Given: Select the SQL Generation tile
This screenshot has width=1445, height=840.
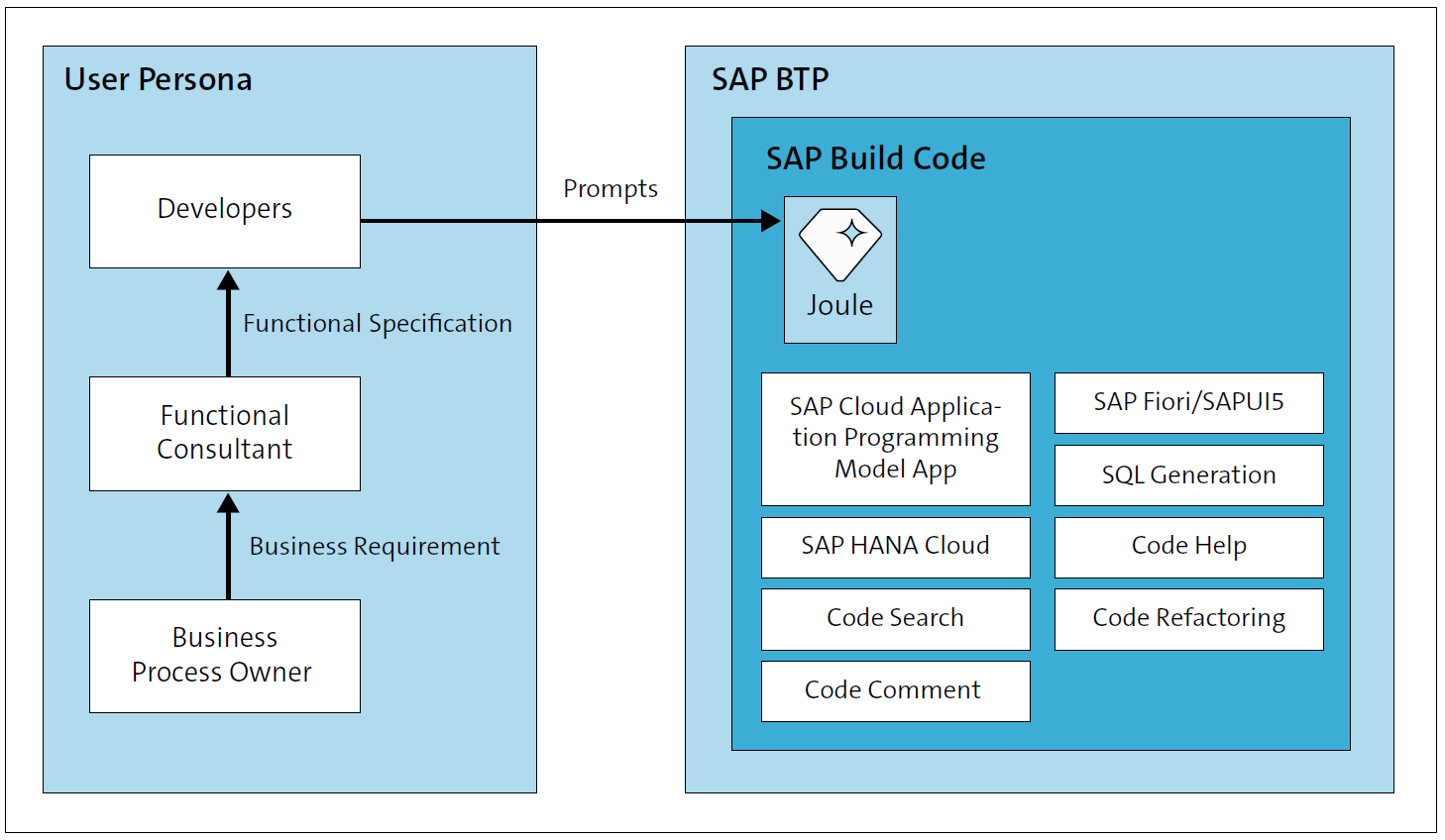Looking at the screenshot, I should (1188, 475).
